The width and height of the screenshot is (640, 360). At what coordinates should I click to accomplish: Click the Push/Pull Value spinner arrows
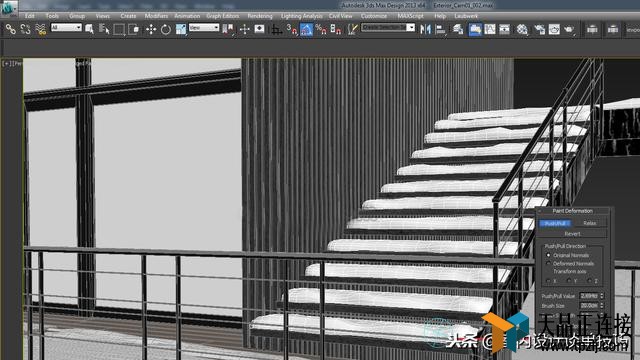[602, 296]
